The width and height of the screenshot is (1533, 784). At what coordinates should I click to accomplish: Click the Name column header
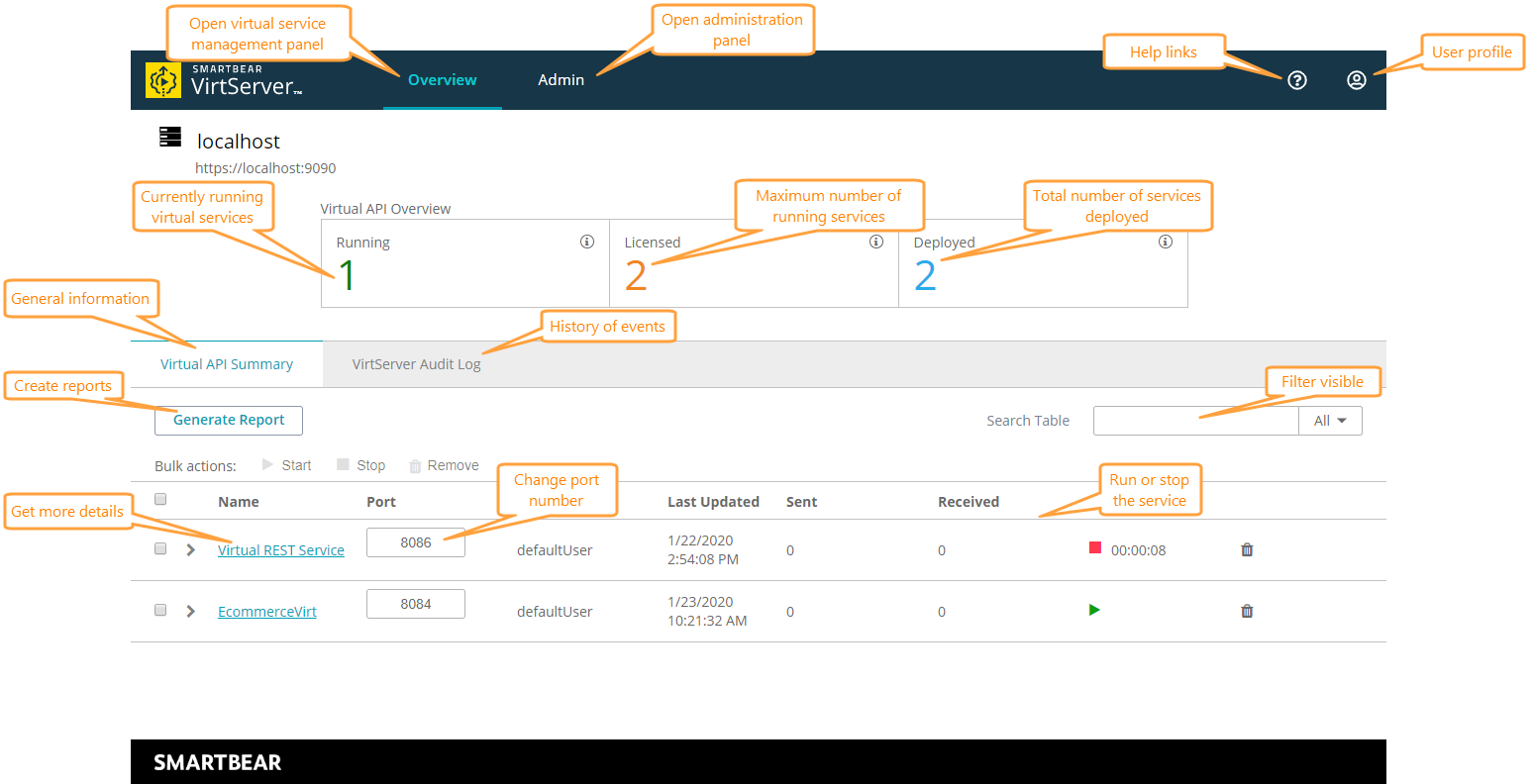click(239, 502)
